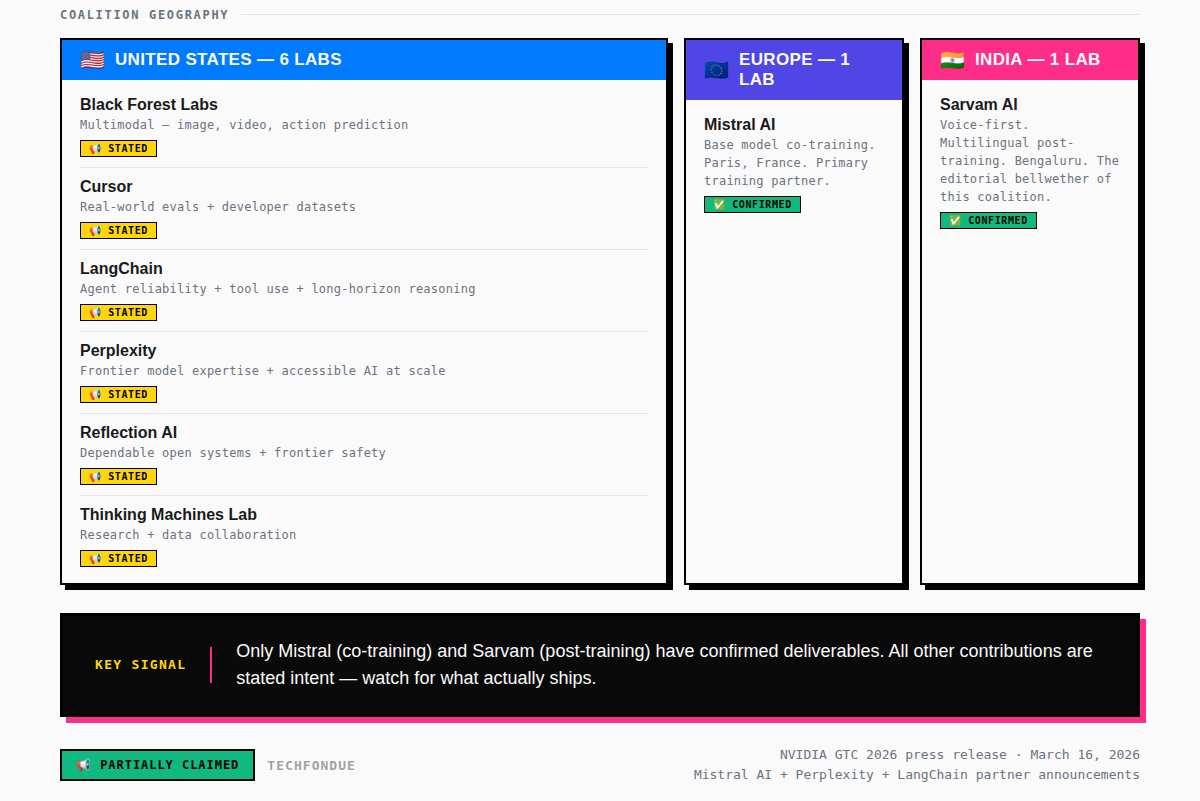The width and height of the screenshot is (1200, 801).
Task: Click 'Multimodal — image, video, action prediction' text
Action: [x=244, y=125]
